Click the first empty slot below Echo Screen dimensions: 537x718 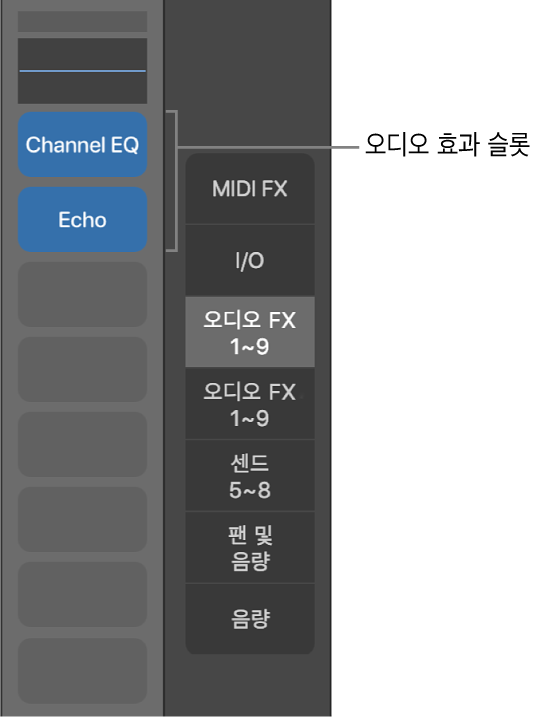(82, 294)
